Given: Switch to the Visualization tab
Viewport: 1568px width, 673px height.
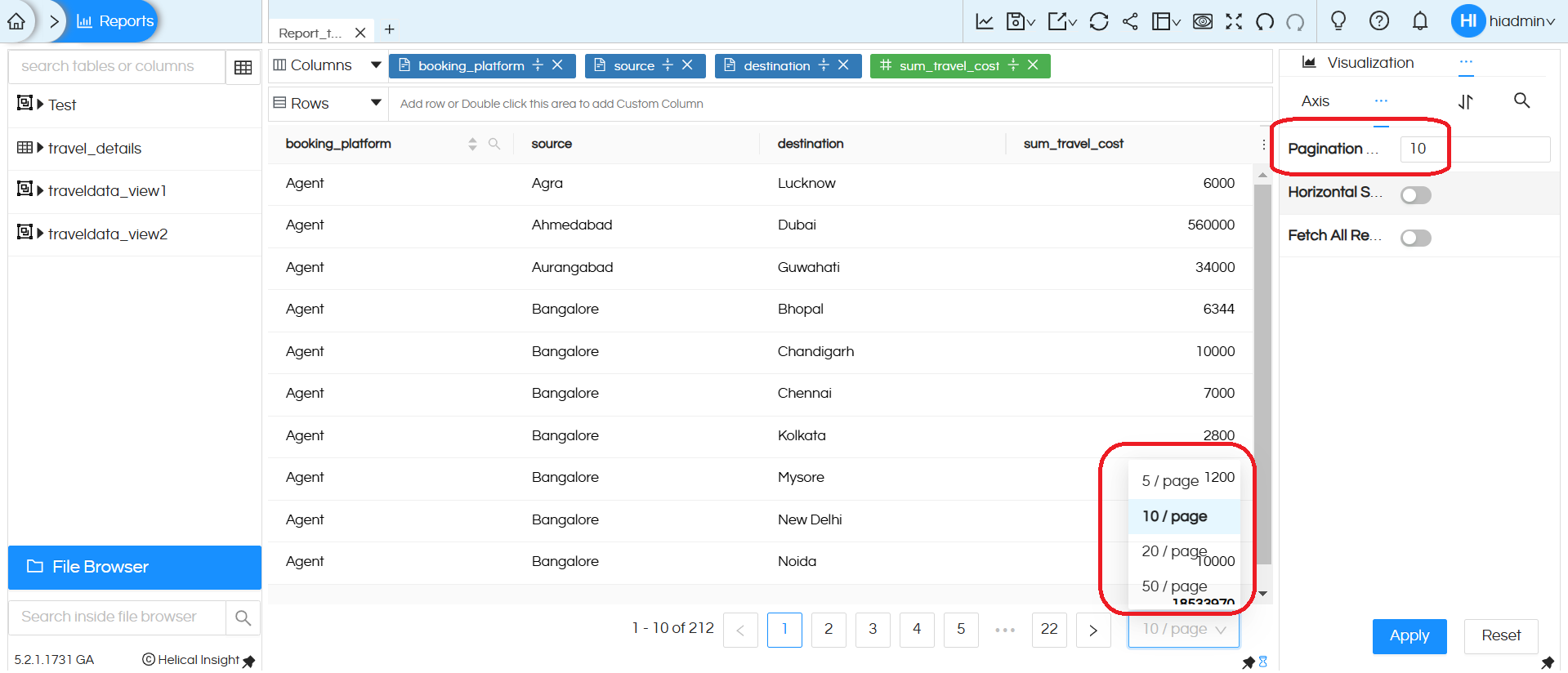Looking at the screenshot, I should click(x=1358, y=63).
